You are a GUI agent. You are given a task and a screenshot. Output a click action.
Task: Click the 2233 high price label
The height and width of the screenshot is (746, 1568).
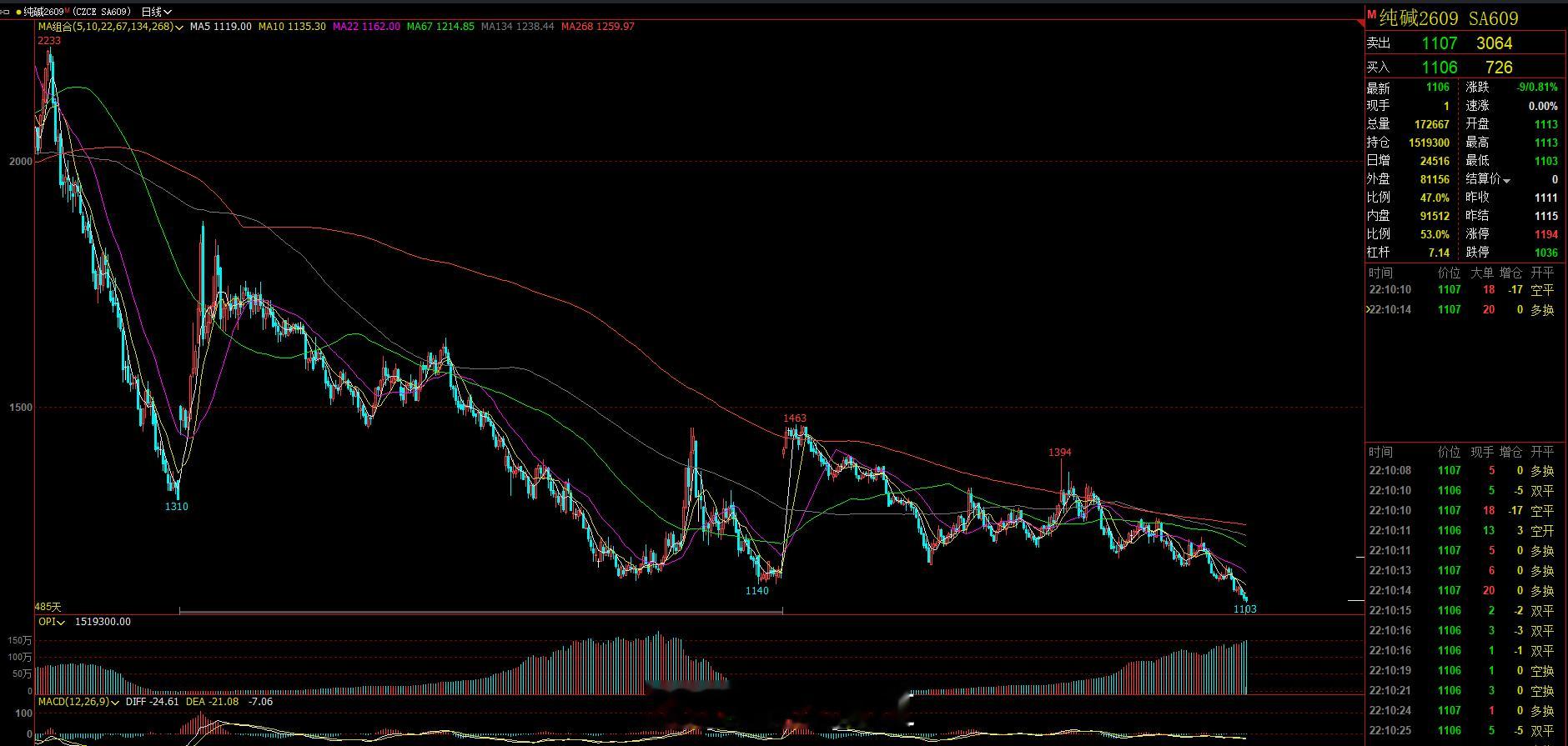tap(49, 40)
